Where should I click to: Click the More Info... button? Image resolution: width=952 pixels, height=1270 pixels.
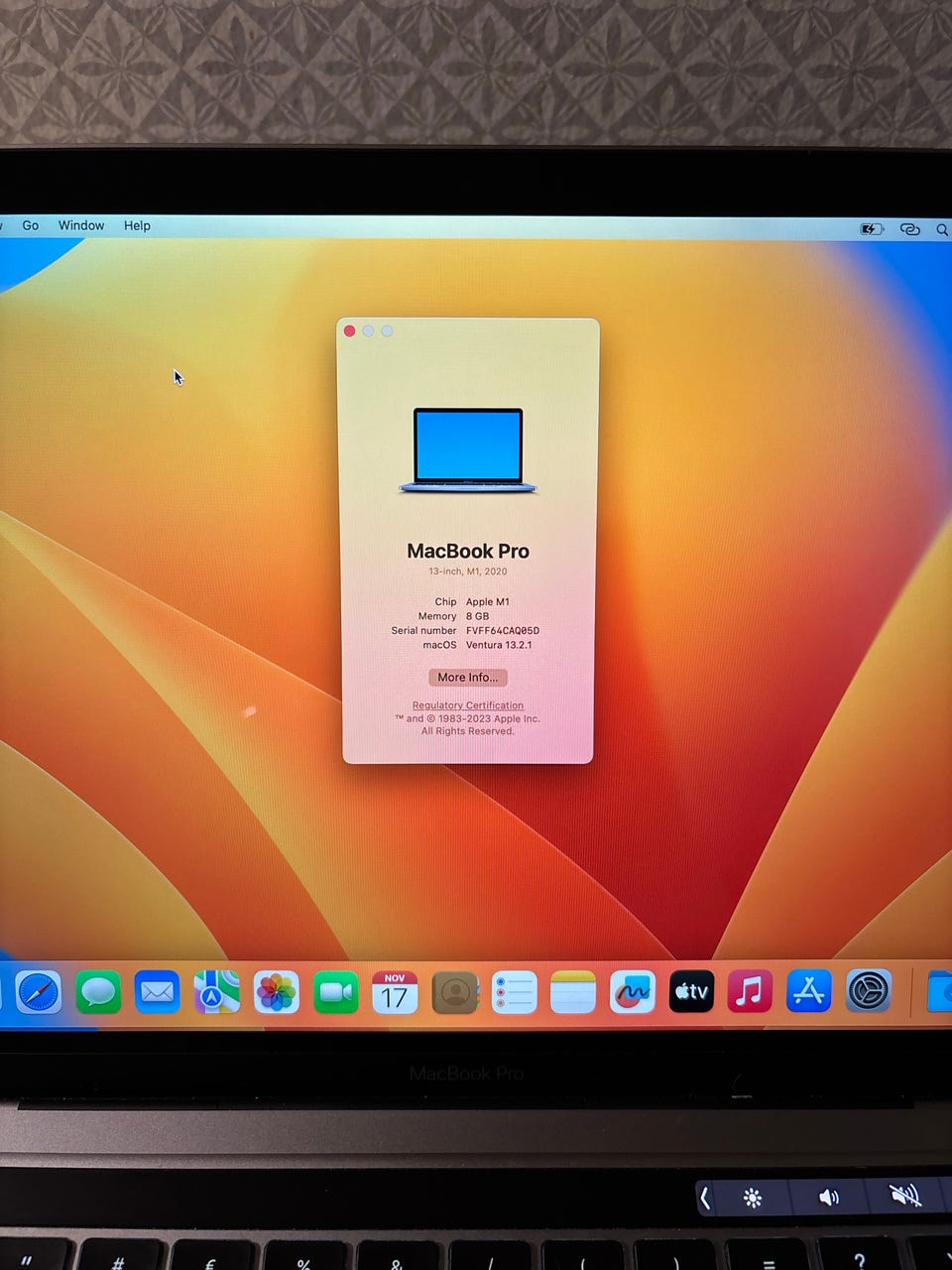(x=468, y=678)
